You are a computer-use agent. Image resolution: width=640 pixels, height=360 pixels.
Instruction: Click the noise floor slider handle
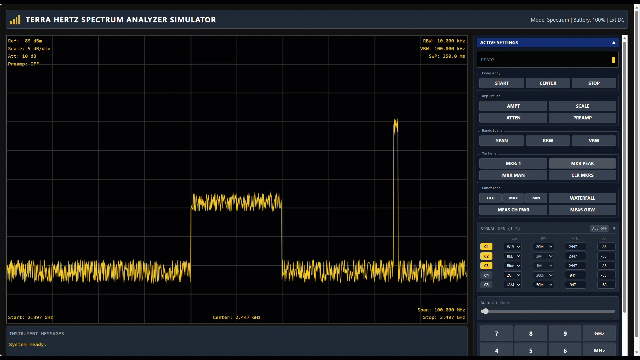(485, 311)
